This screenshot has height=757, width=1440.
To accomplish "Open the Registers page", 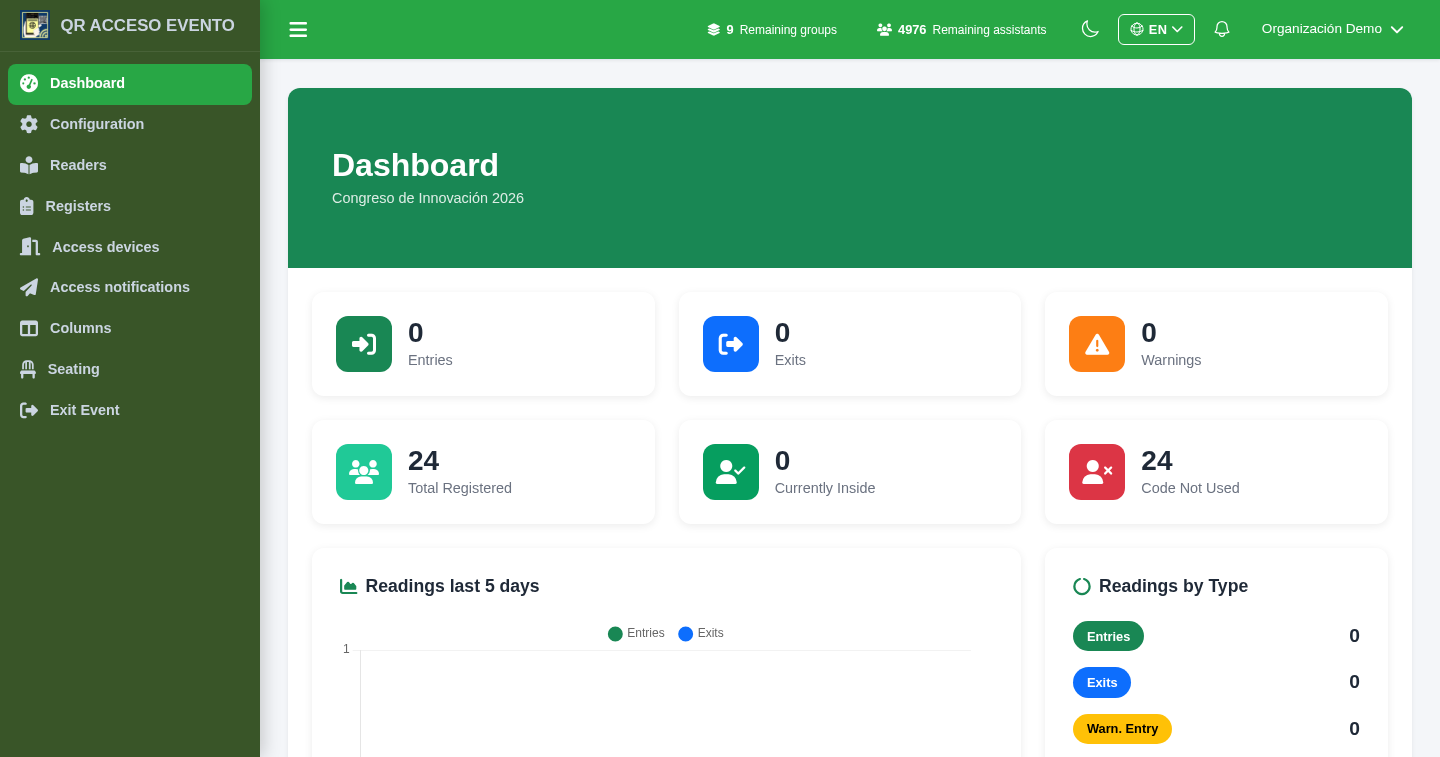I will coord(130,206).
